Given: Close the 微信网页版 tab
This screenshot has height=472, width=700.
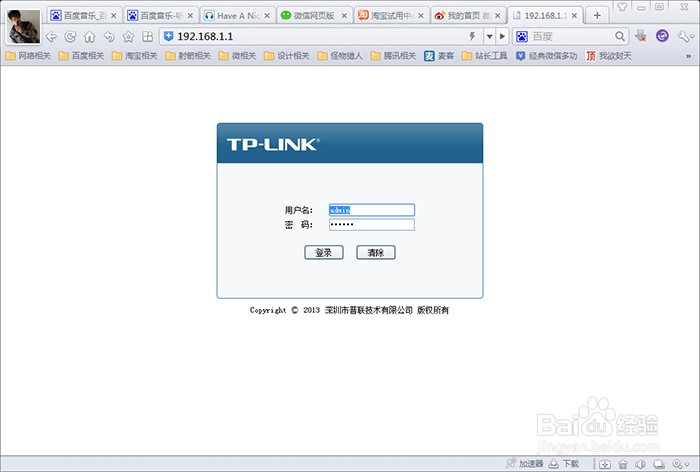Looking at the screenshot, I should coord(344,16).
